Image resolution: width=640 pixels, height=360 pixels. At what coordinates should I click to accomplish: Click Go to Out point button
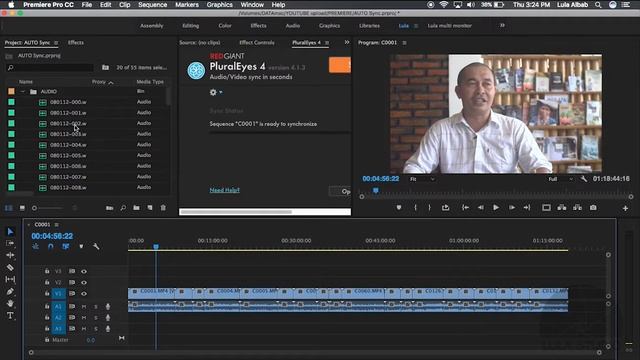(x=527, y=208)
